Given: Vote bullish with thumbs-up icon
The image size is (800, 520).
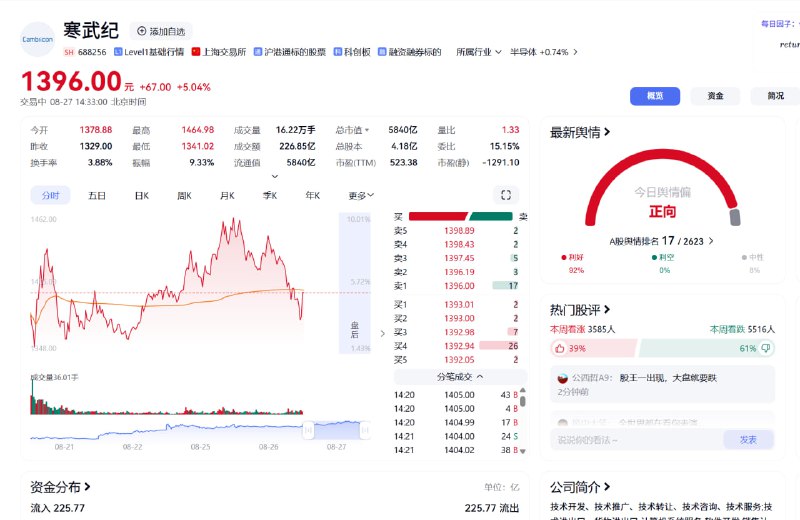Looking at the screenshot, I should tap(560, 349).
